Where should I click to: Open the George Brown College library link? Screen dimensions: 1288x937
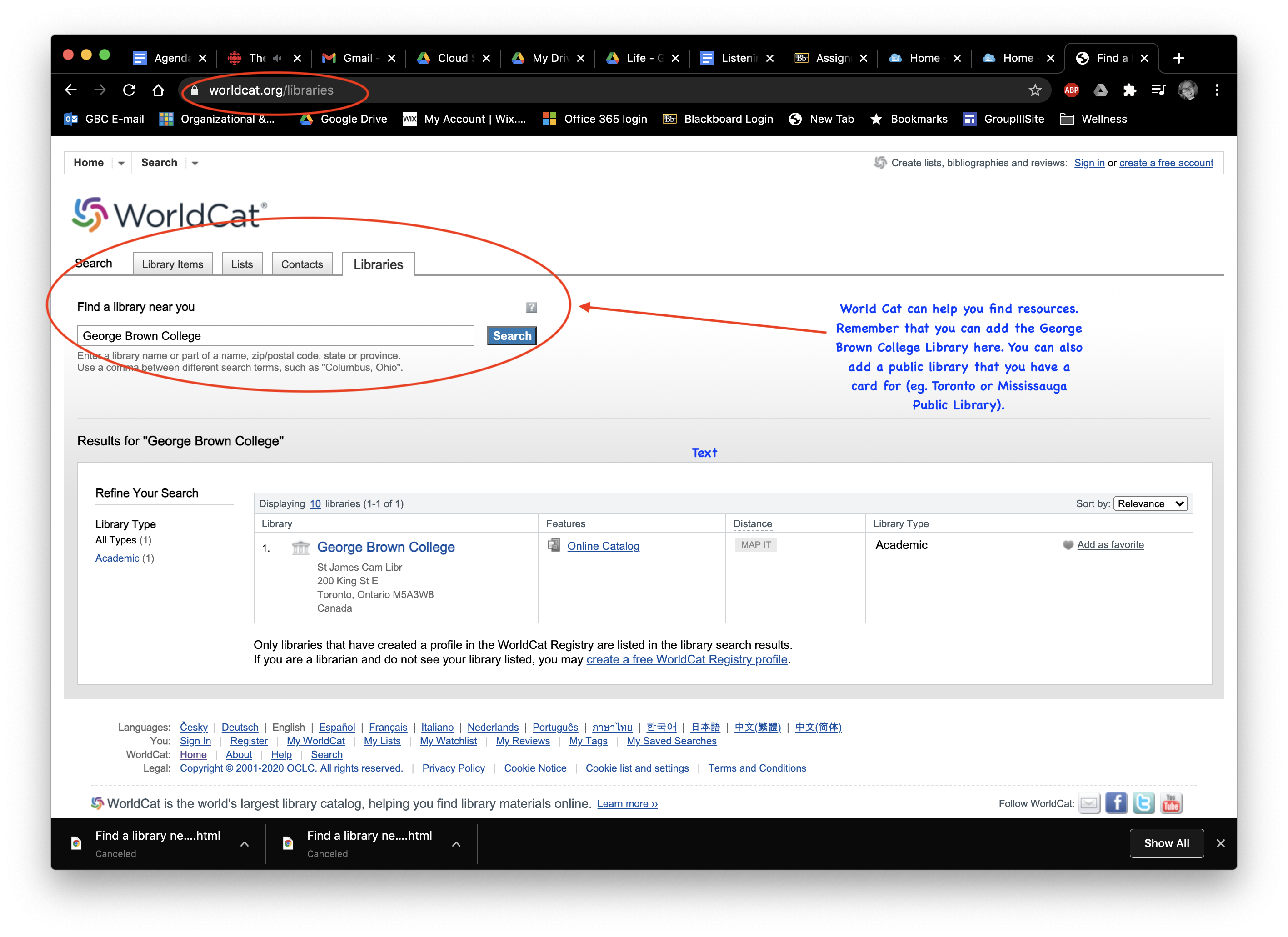386,547
